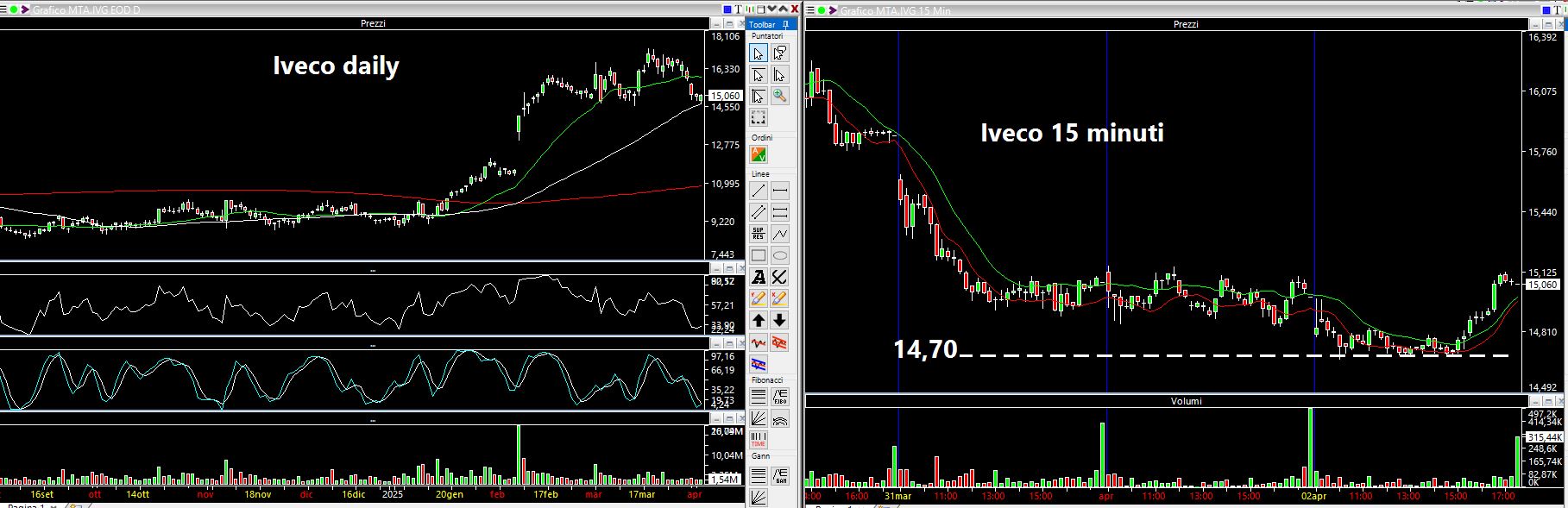Select the GAN extension tool
The width and height of the screenshot is (1568, 508).
click(779, 475)
